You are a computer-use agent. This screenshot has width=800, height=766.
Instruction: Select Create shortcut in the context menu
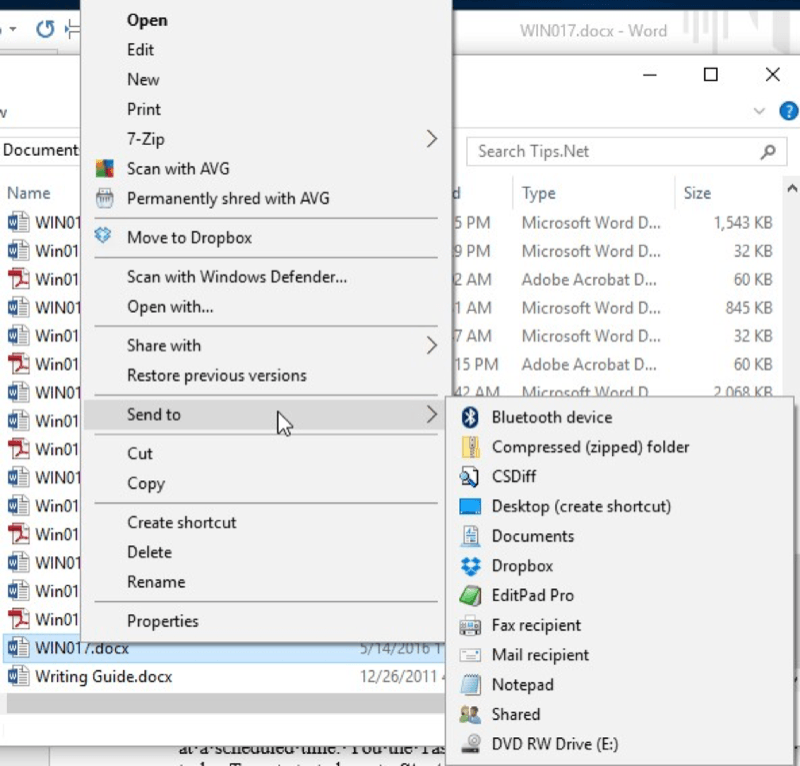[182, 523]
